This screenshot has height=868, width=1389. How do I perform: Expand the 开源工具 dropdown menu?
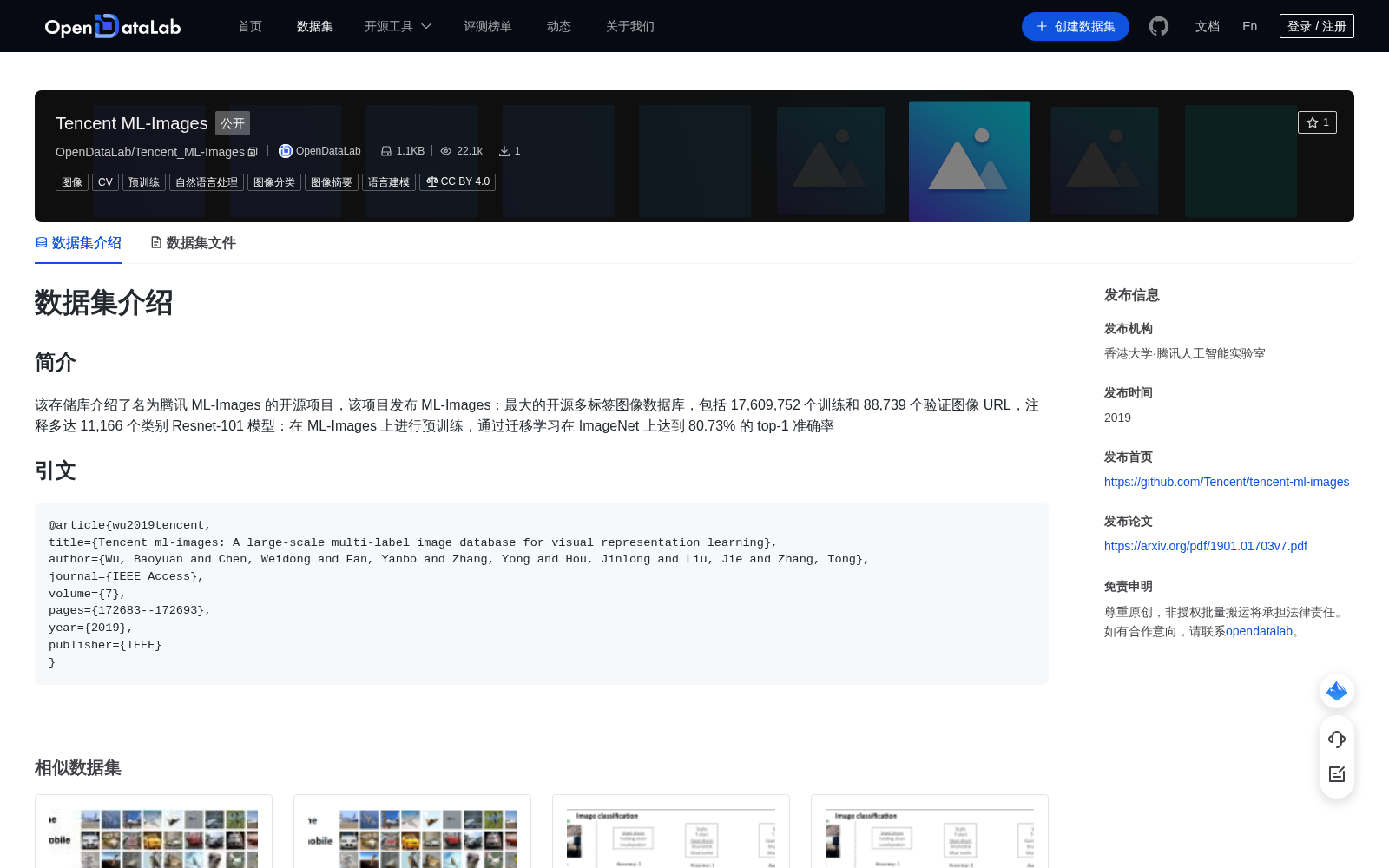[x=398, y=26]
